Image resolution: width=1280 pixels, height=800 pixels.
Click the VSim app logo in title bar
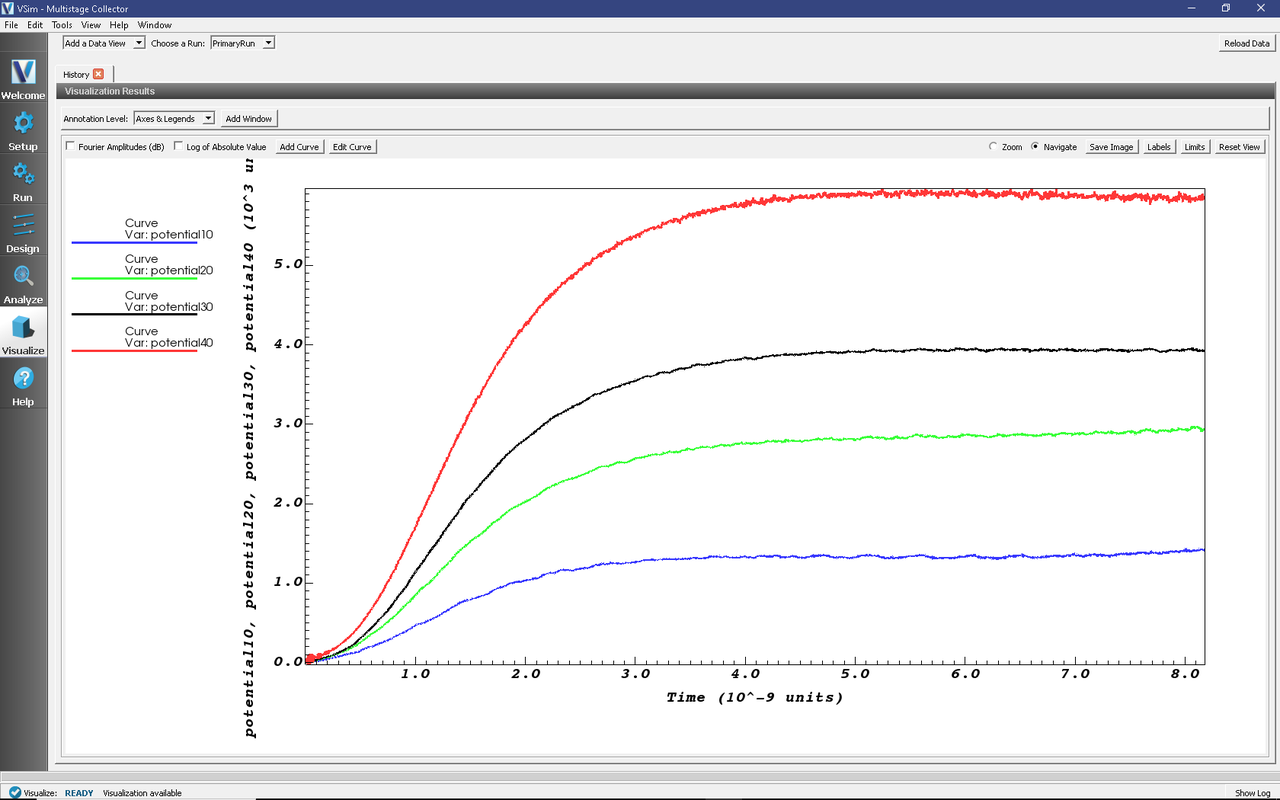tap(8, 8)
